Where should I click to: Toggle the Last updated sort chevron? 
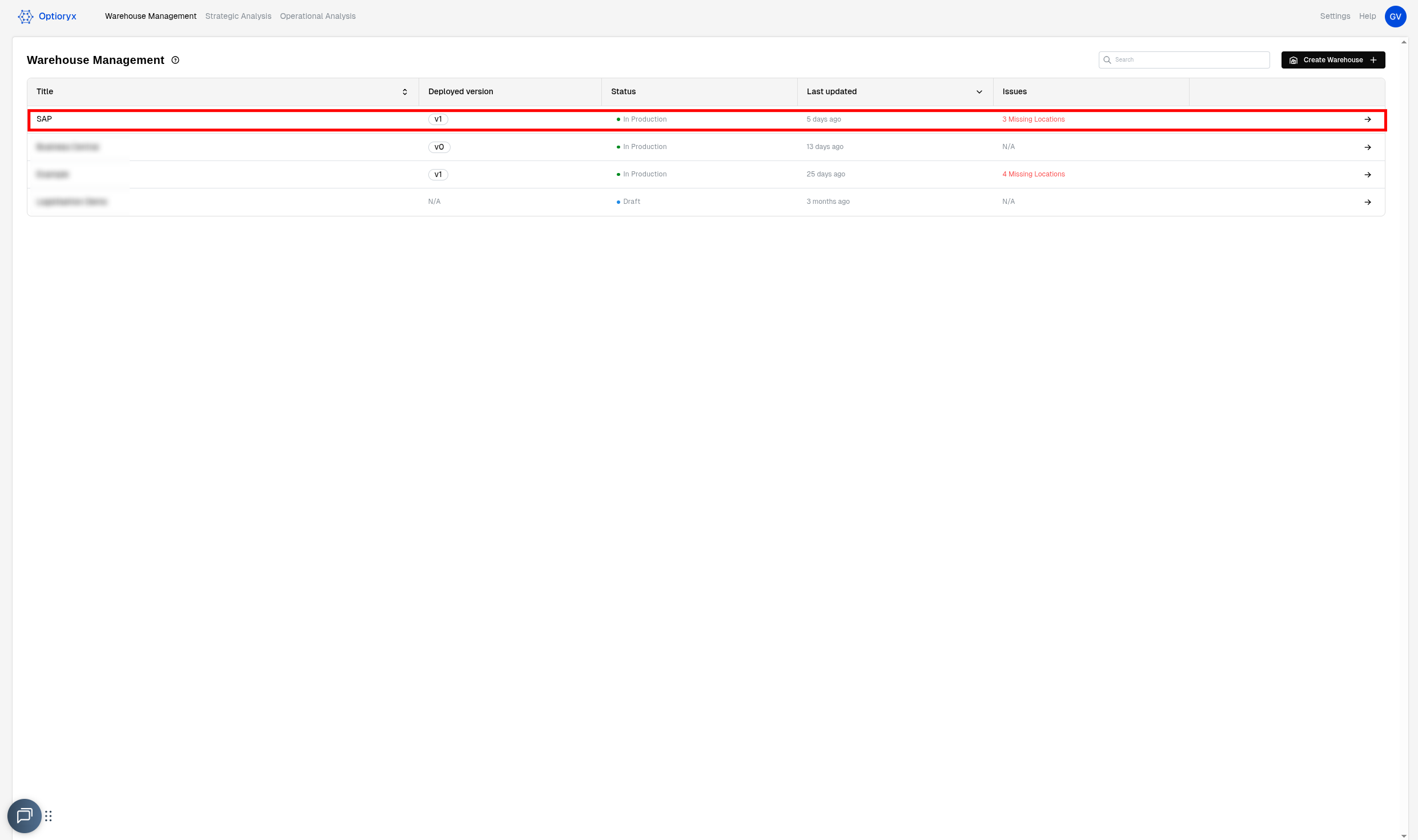click(x=979, y=92)
